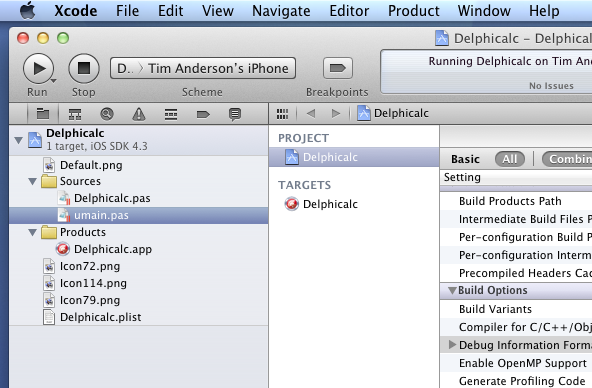Open the Help menu
This screenshot has width=592, height=388.
tap(544, 11)
